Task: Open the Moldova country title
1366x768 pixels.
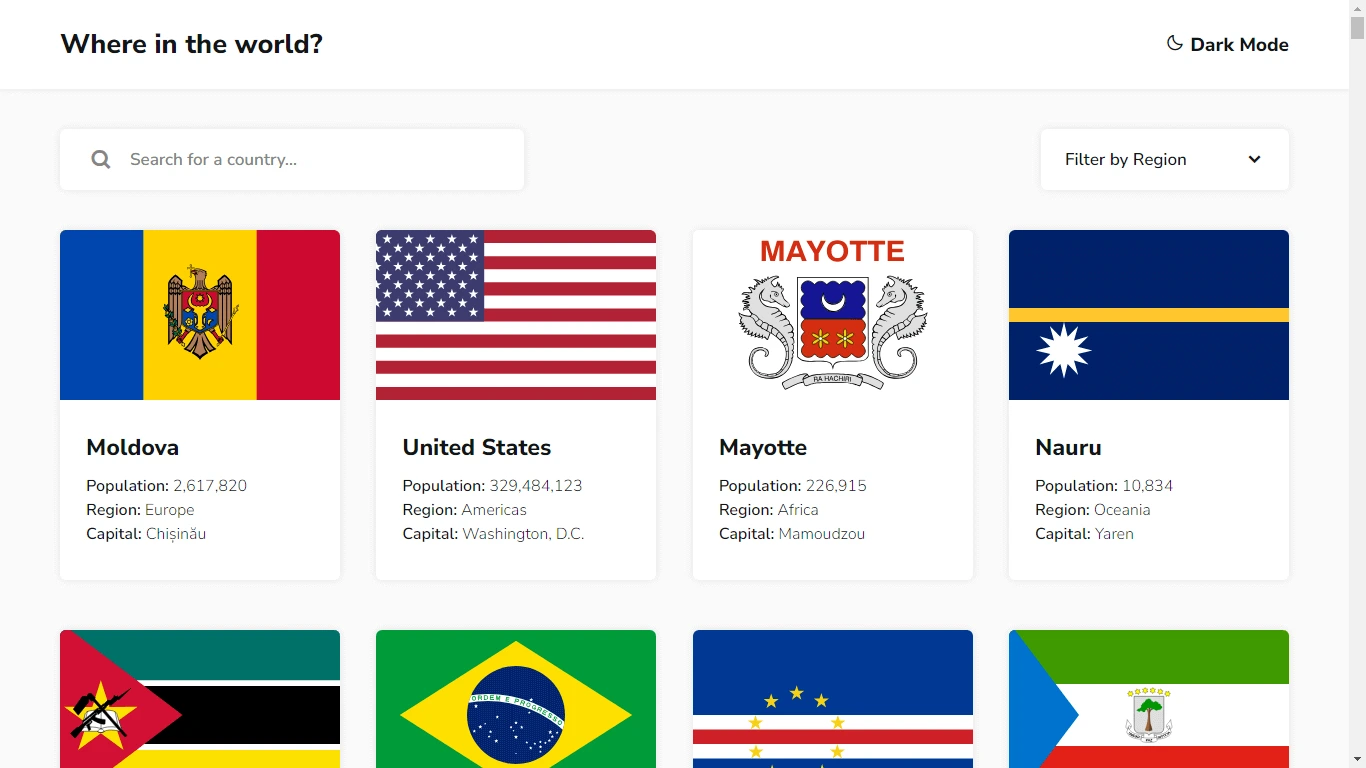Action: [133, 447]
